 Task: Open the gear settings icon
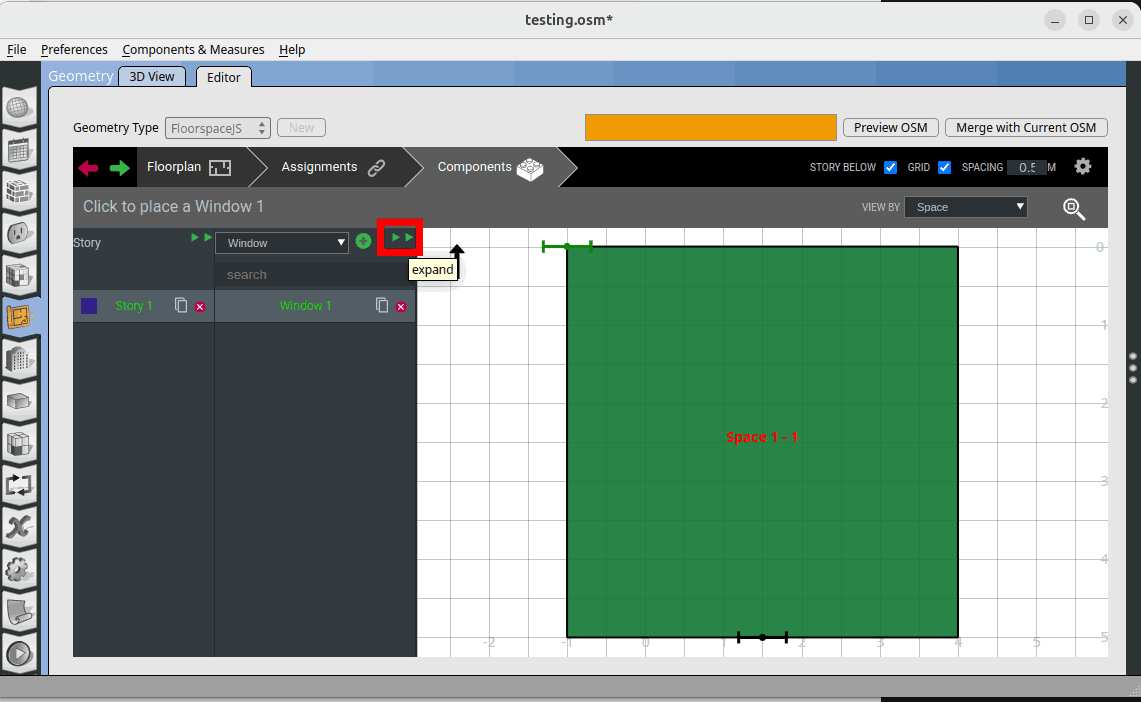tap(1082, 167)
